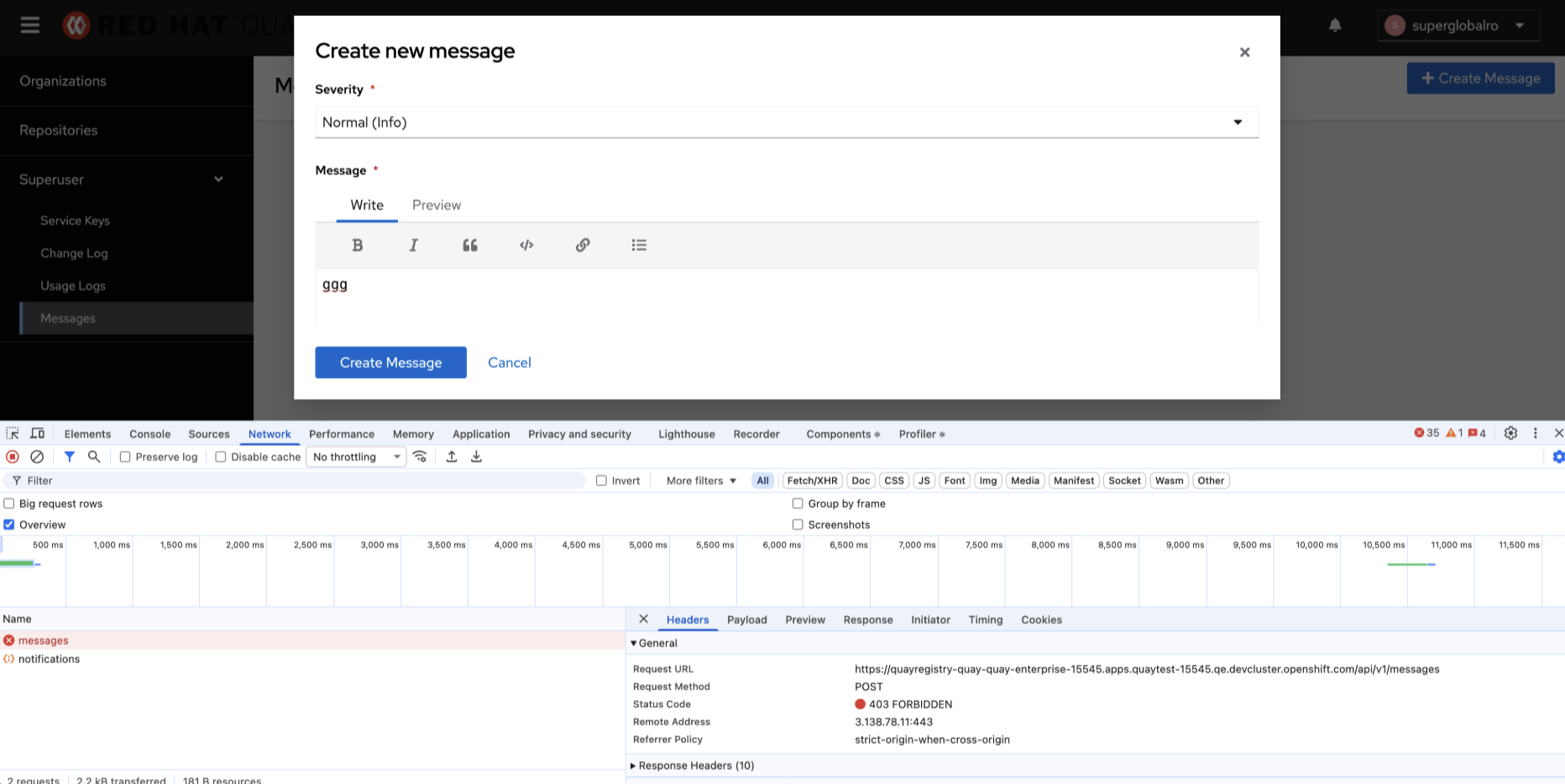Enable the Preserve log checkbox
The width and height of the screenshot is (1565, 784).
(x=125, y=457)
